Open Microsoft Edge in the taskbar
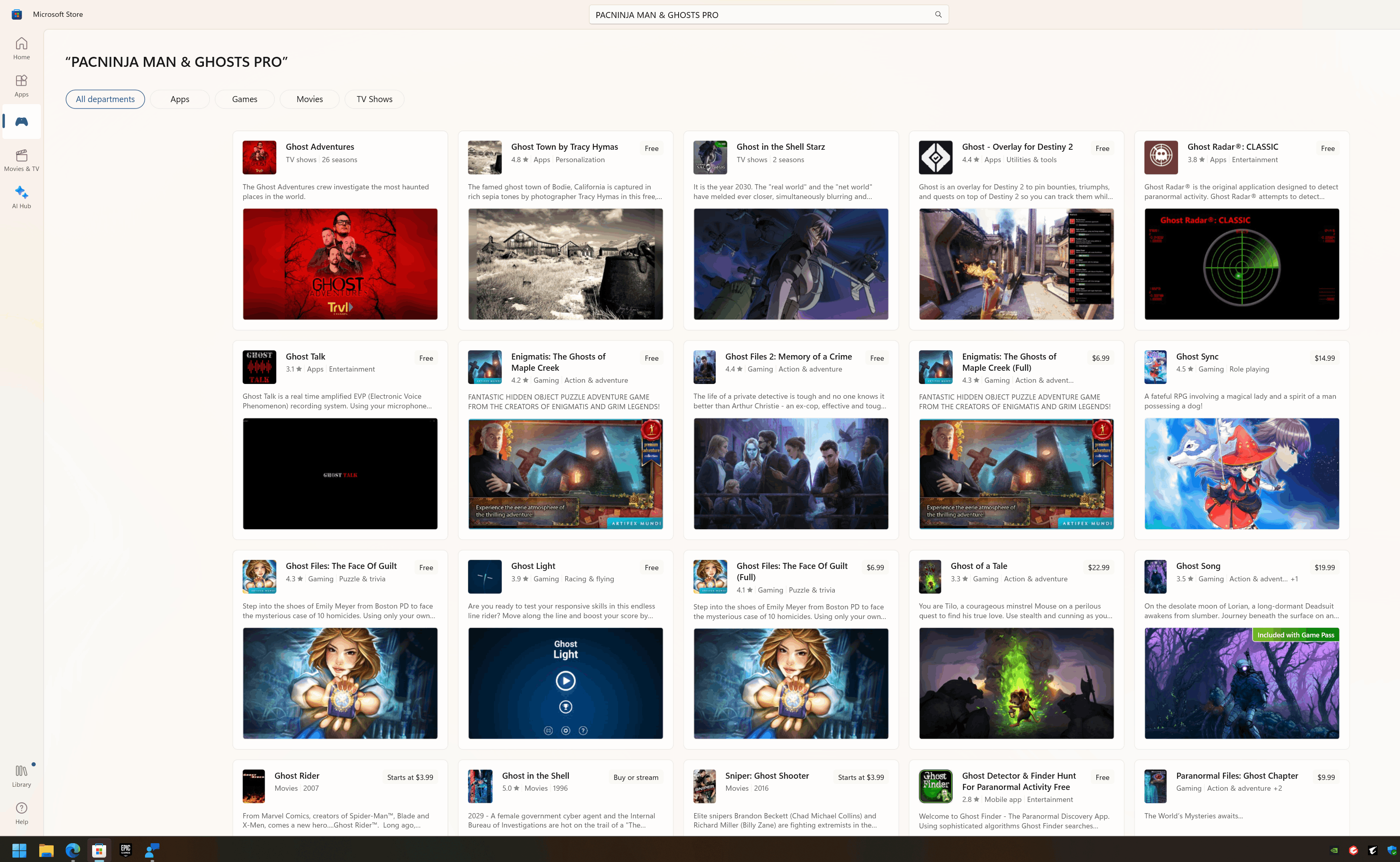 73,850
